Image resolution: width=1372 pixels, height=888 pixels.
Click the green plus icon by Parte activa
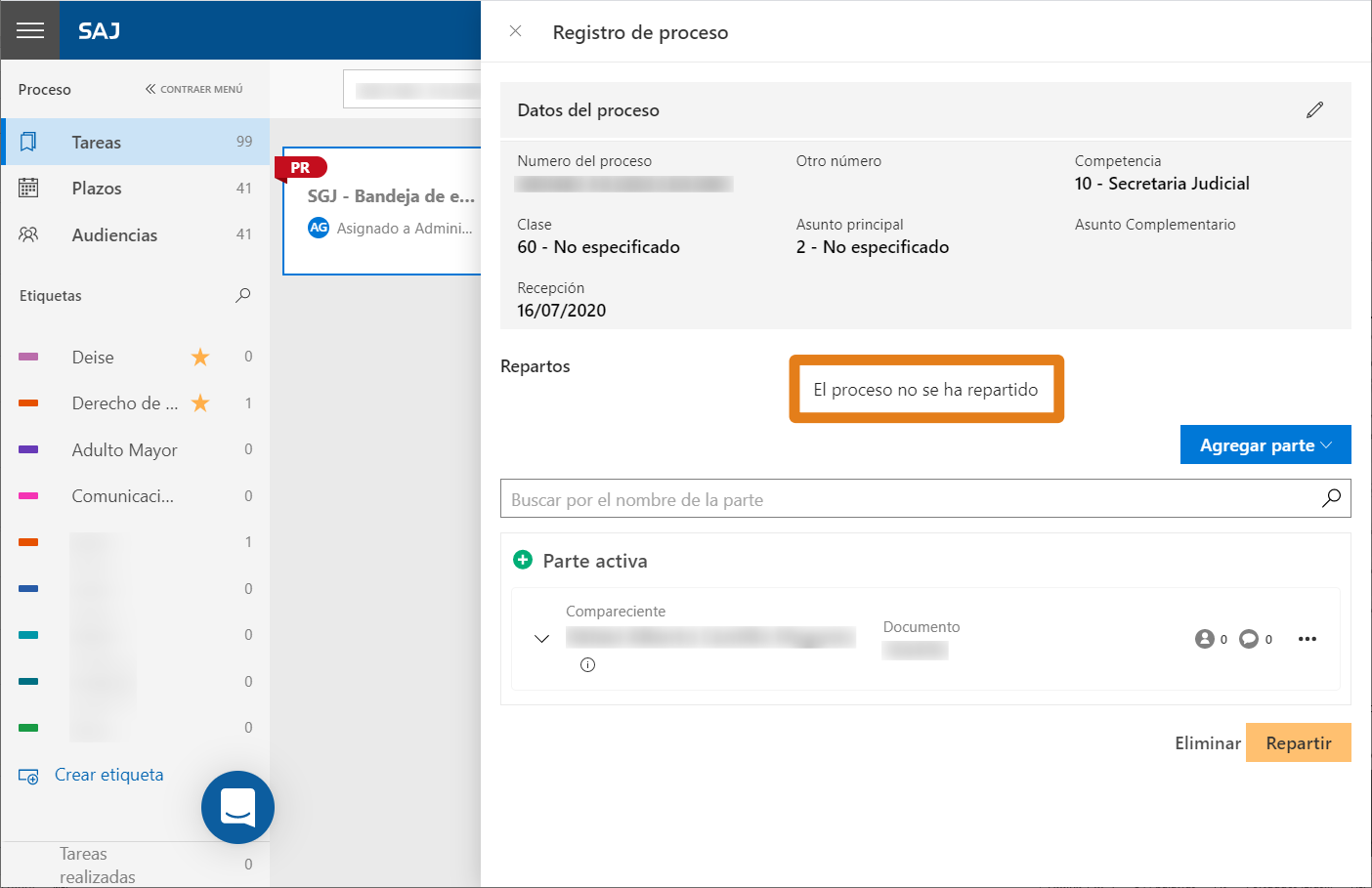523,560
